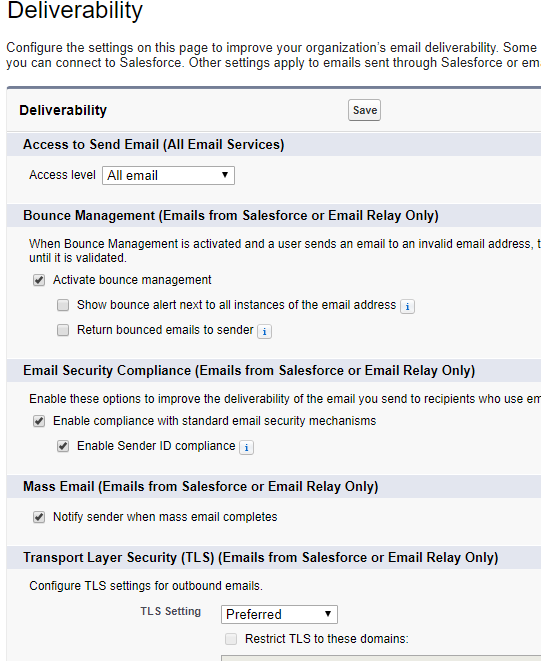Image resolution: width=541 pixels, height=661 pixels.
Task: Click the Email Security Compliance section header
Action: [249, 371]
